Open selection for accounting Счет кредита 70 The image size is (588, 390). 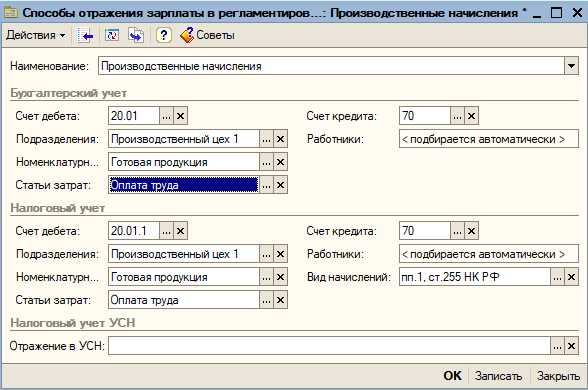point(457,116)
